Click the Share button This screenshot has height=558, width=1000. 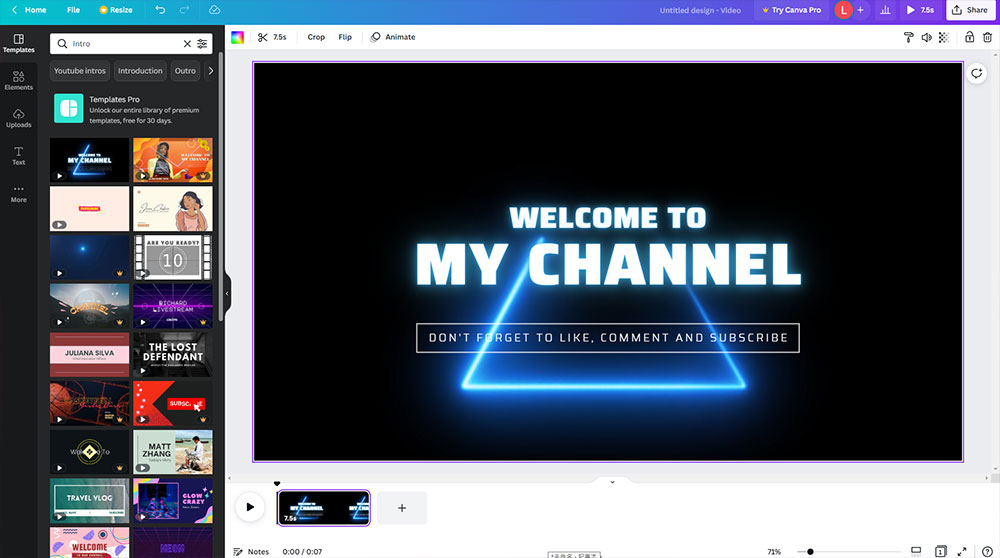tap(970, 10)
